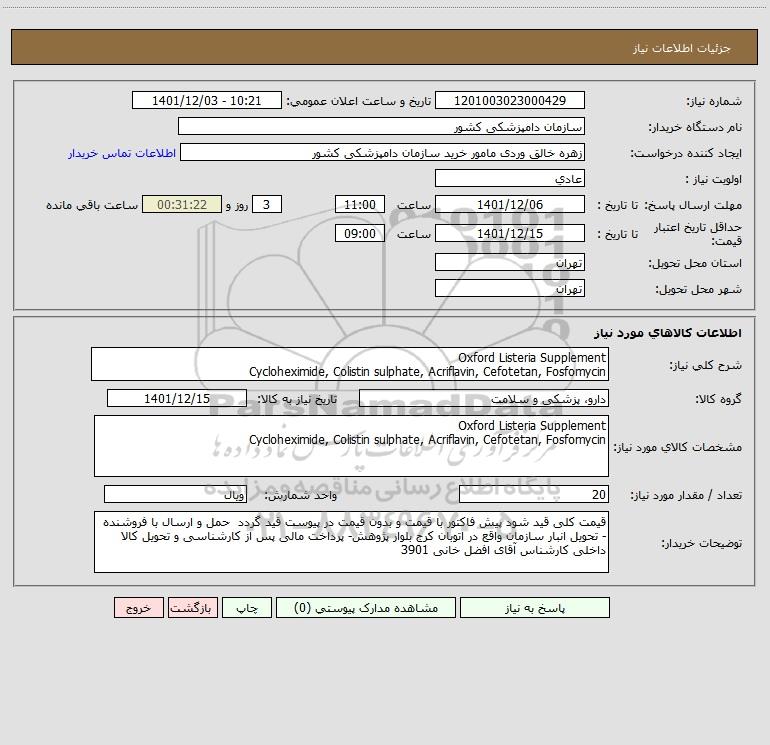The height and width of the screenshot is (745, 770).
Task: Click the priority field 'عادی'
Action: tap(510, 179)
